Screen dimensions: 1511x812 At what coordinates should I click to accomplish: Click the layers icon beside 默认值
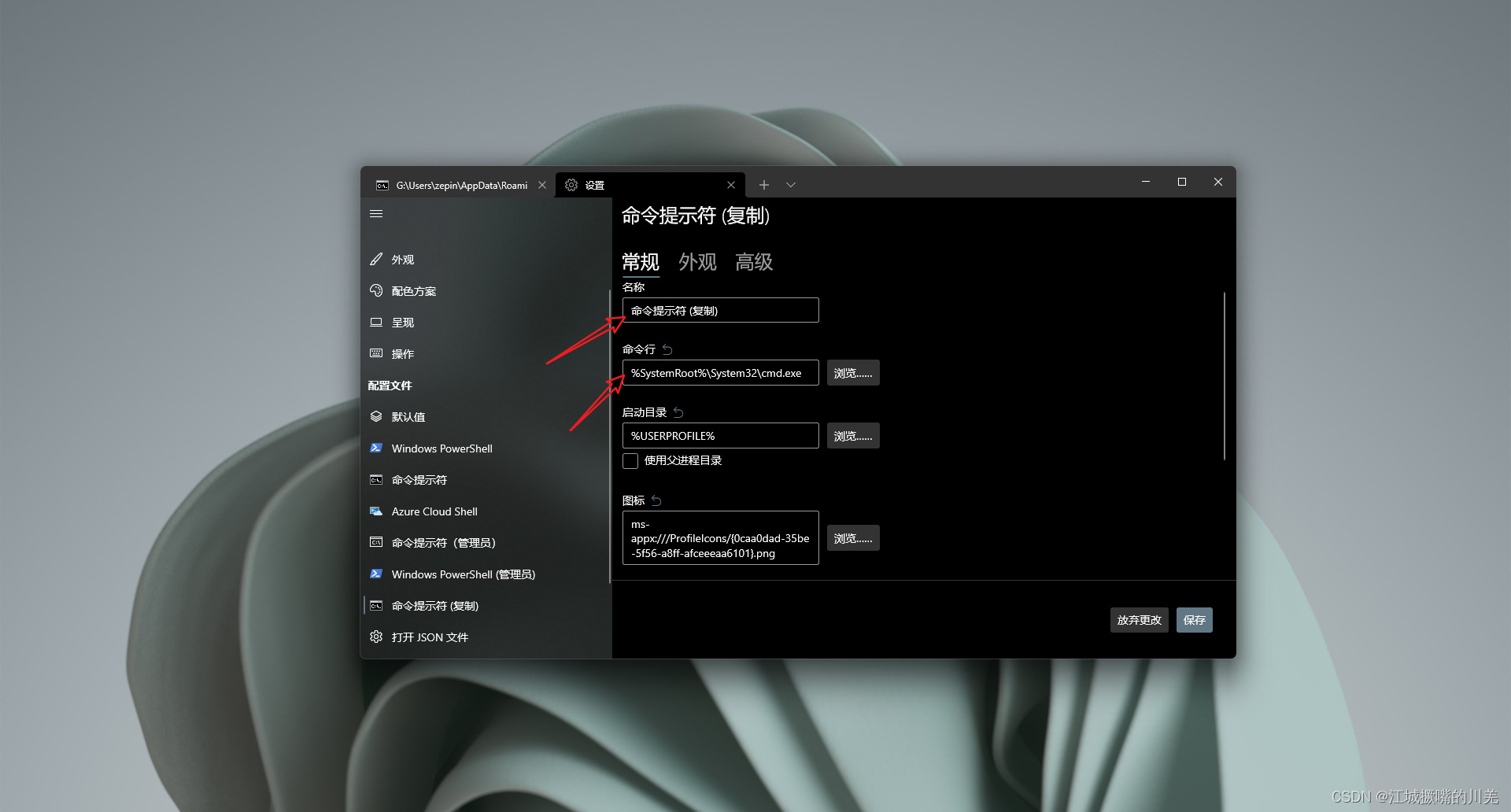[x=376, y=417]
